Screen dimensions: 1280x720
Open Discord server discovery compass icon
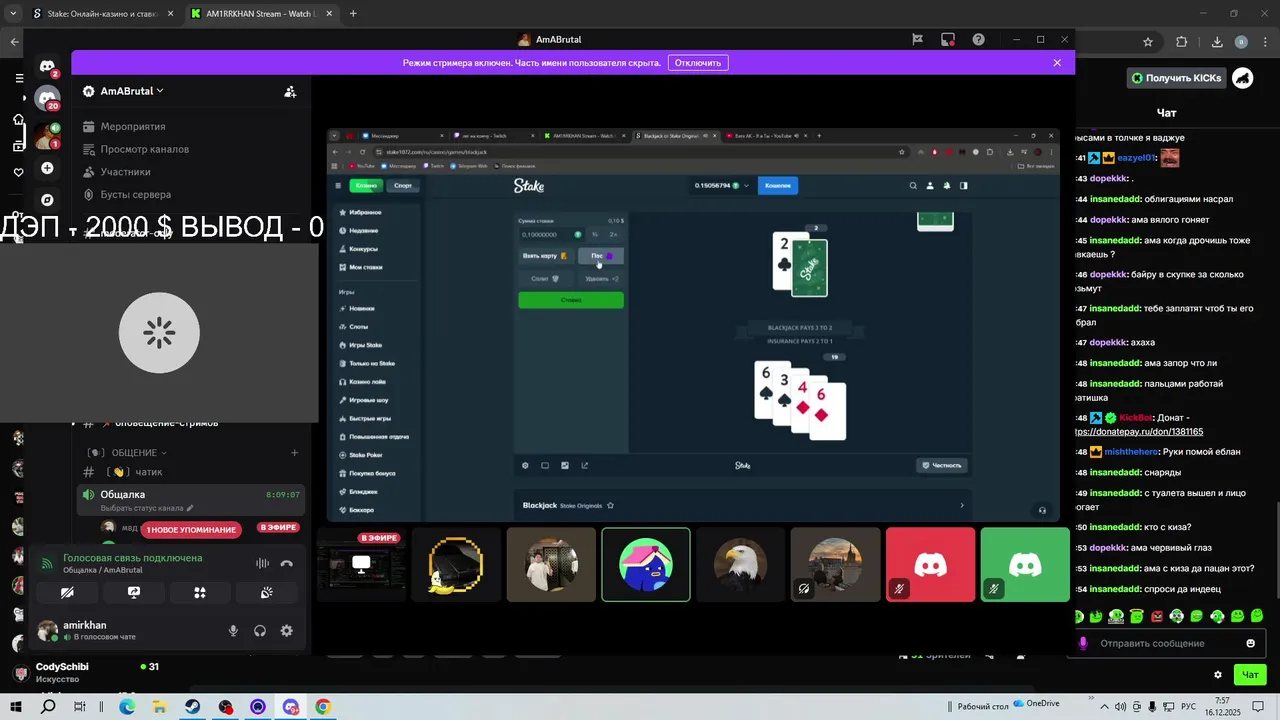click(x=47, y=200)
